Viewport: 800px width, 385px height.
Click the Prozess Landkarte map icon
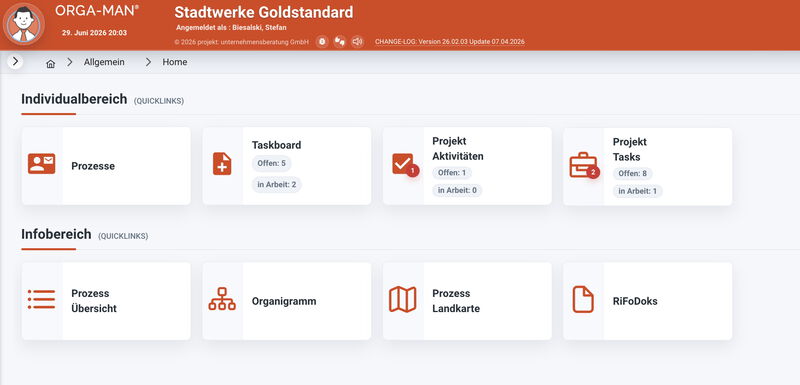pos(403,299)
